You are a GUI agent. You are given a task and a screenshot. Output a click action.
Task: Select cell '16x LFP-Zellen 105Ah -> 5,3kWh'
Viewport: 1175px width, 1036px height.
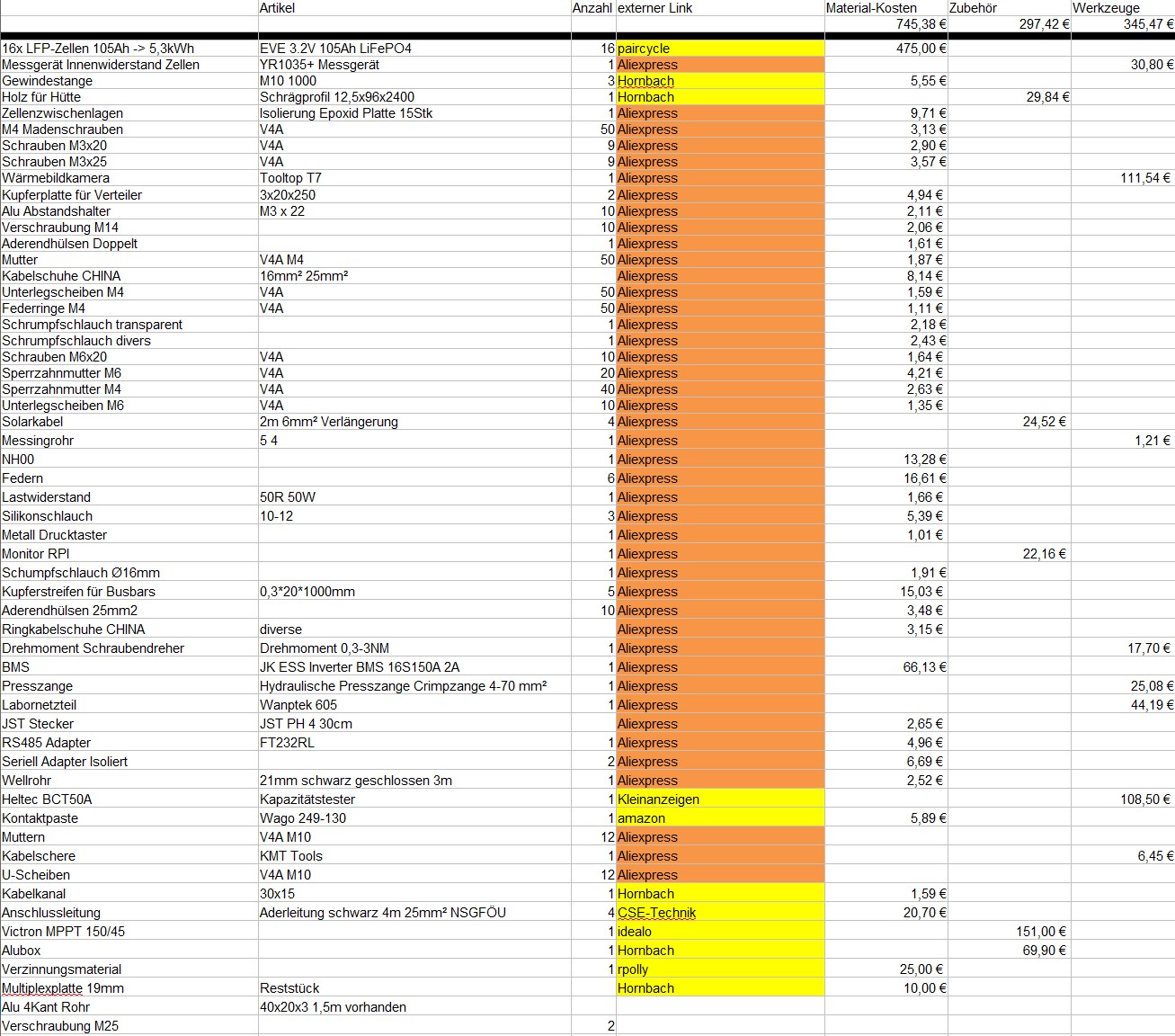pos(129,49)
